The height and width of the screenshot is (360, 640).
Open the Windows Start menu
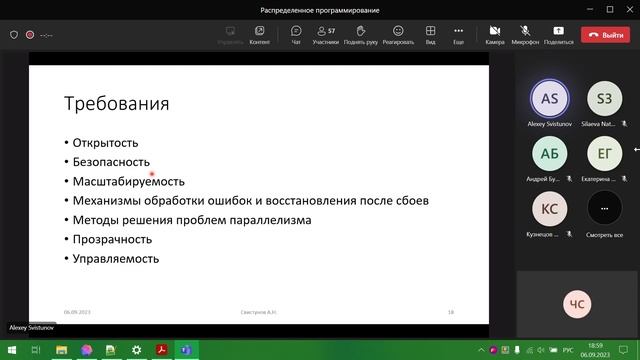(x=11, y=350)
